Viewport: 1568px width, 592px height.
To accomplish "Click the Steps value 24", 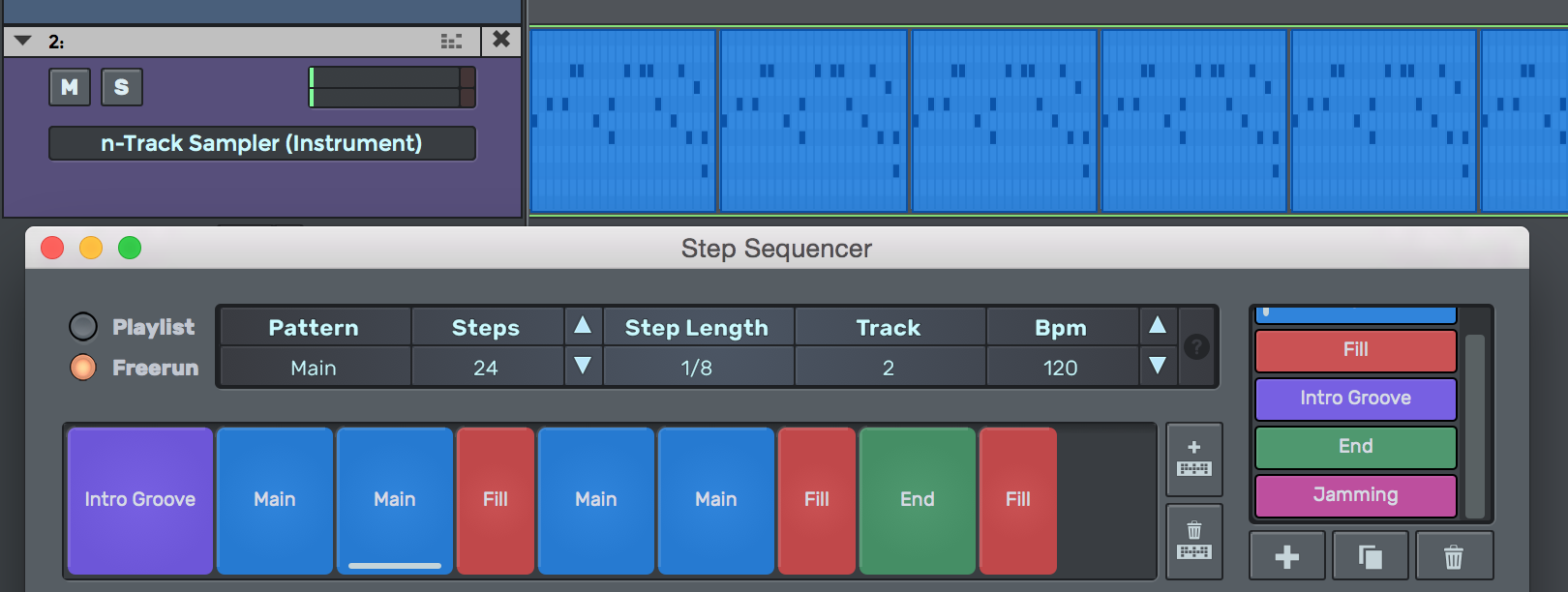I will 486,368.
